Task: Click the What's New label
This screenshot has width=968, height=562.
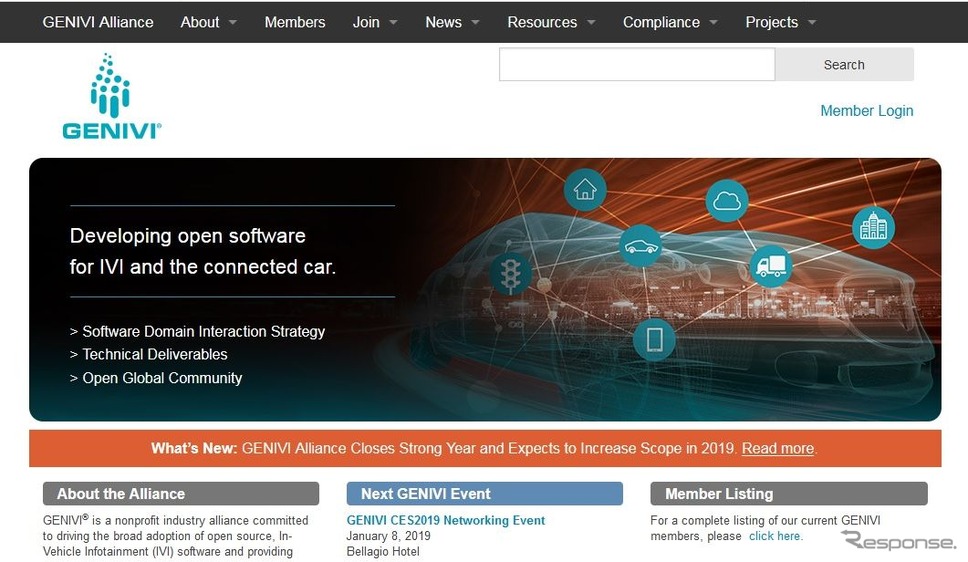Action: 194,448
